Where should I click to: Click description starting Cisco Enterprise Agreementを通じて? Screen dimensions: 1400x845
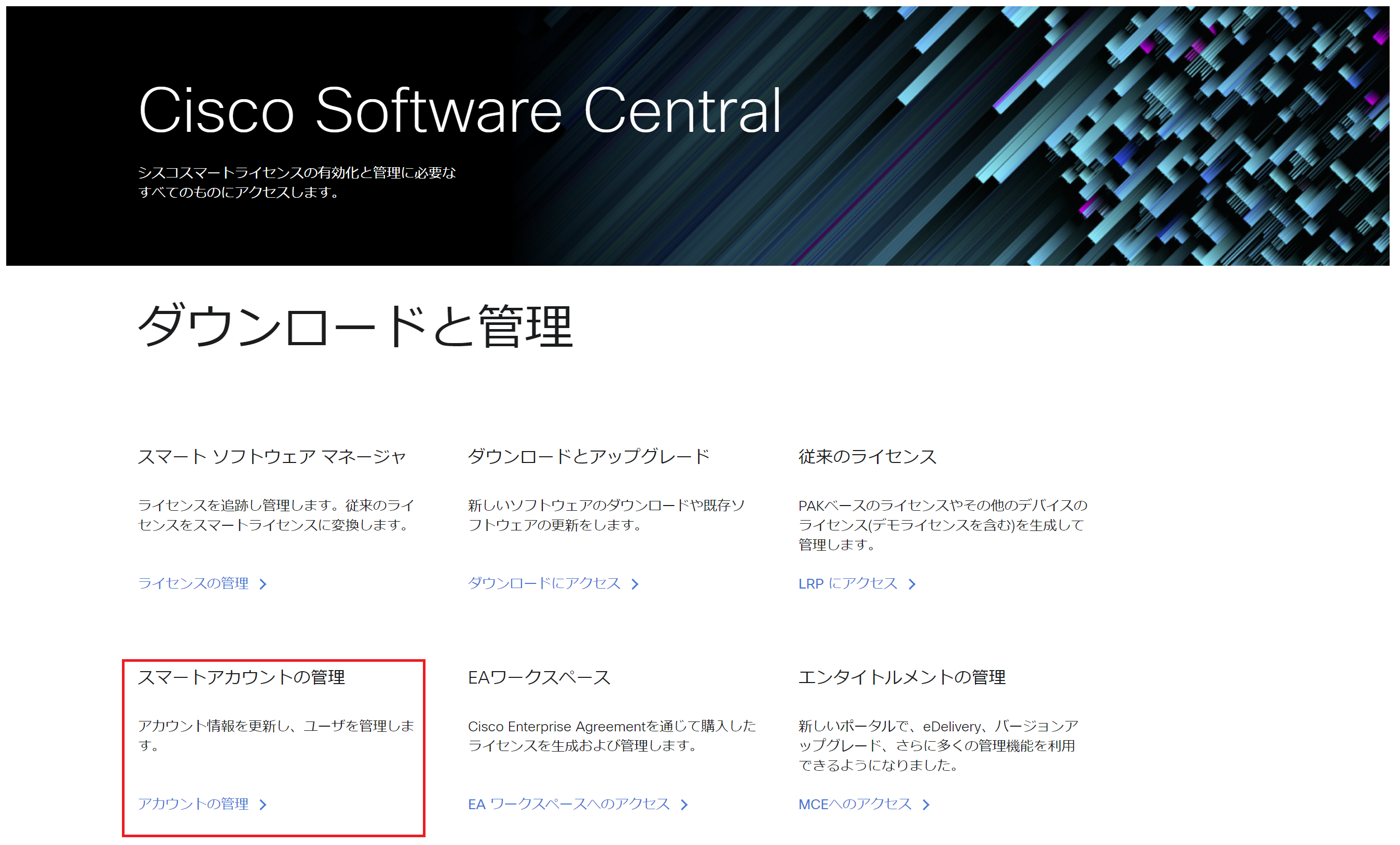pos(612,735)
